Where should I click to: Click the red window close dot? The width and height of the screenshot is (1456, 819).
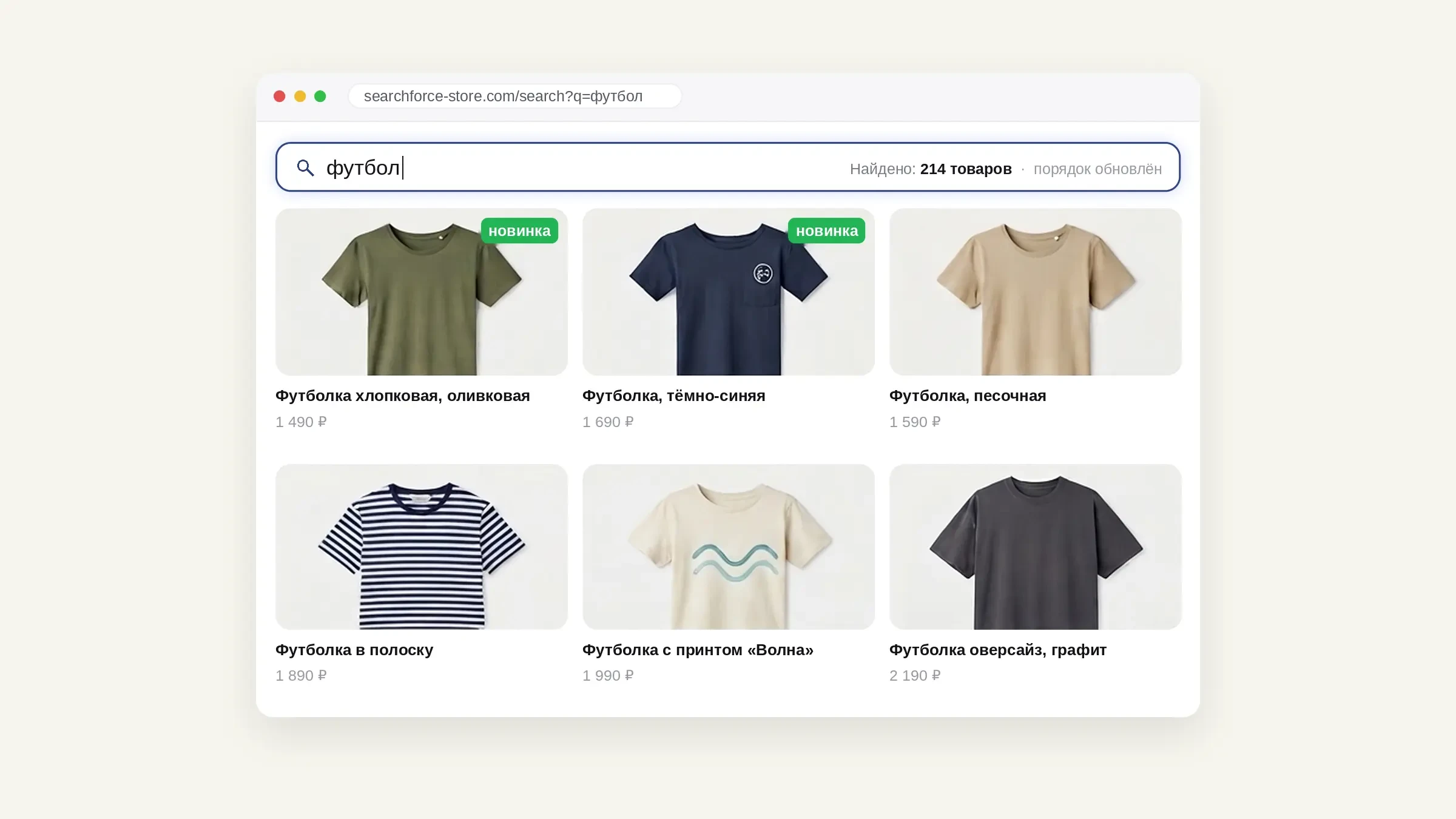point(280,96)
